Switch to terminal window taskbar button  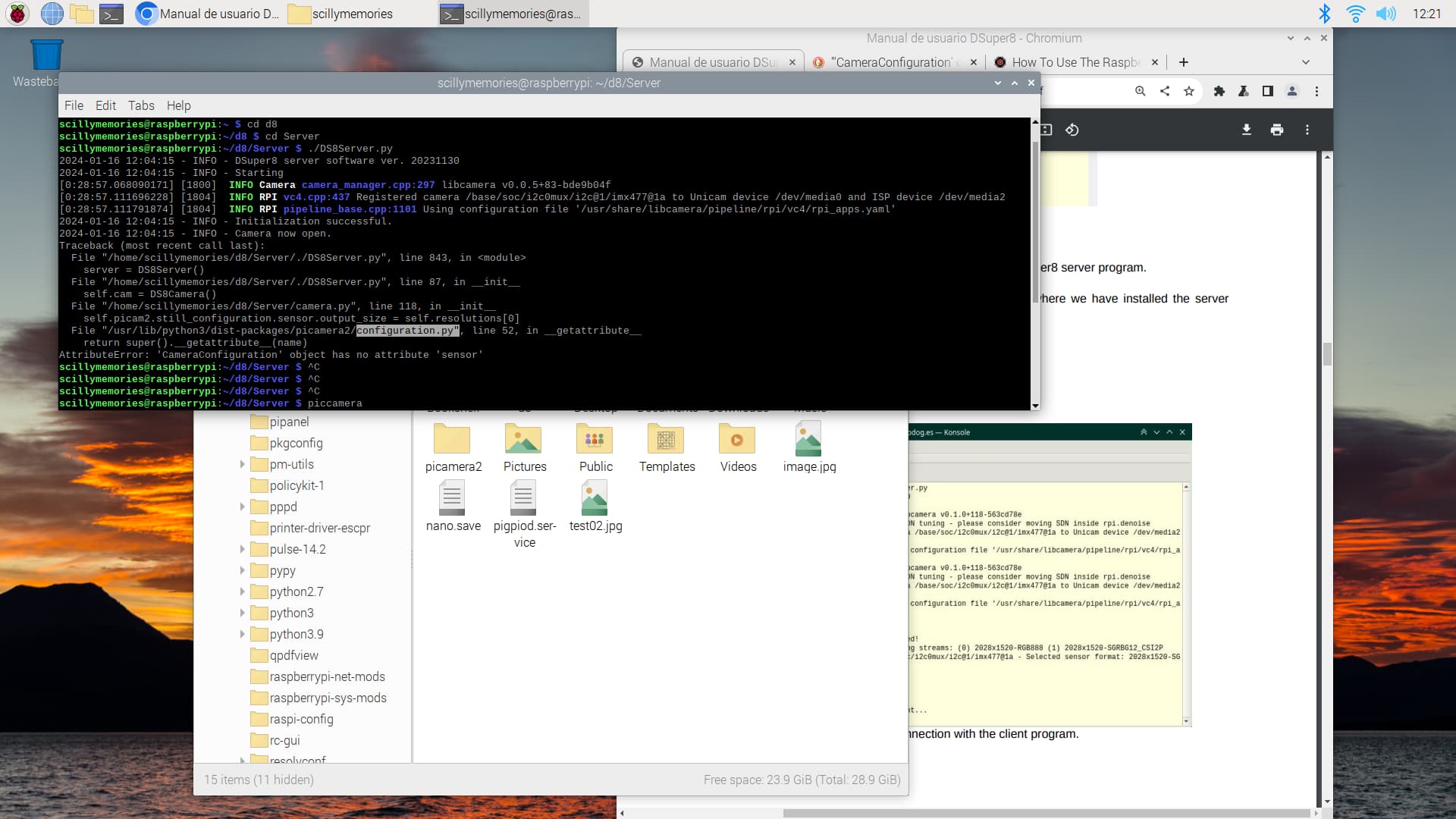pyautogui.click(x=513, y=13)
